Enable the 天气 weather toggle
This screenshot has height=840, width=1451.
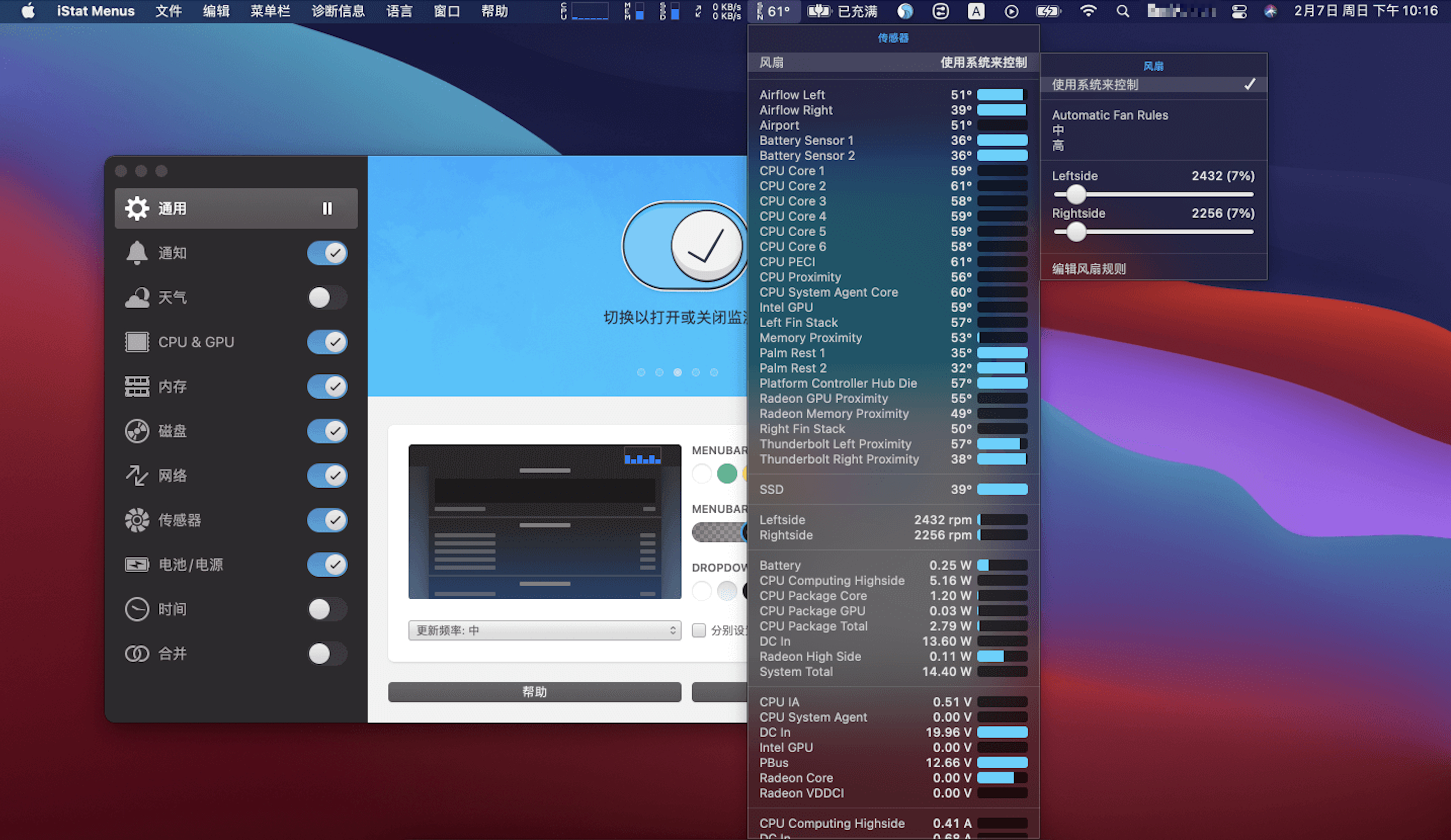pyautogui.click(x=326, y=298)
